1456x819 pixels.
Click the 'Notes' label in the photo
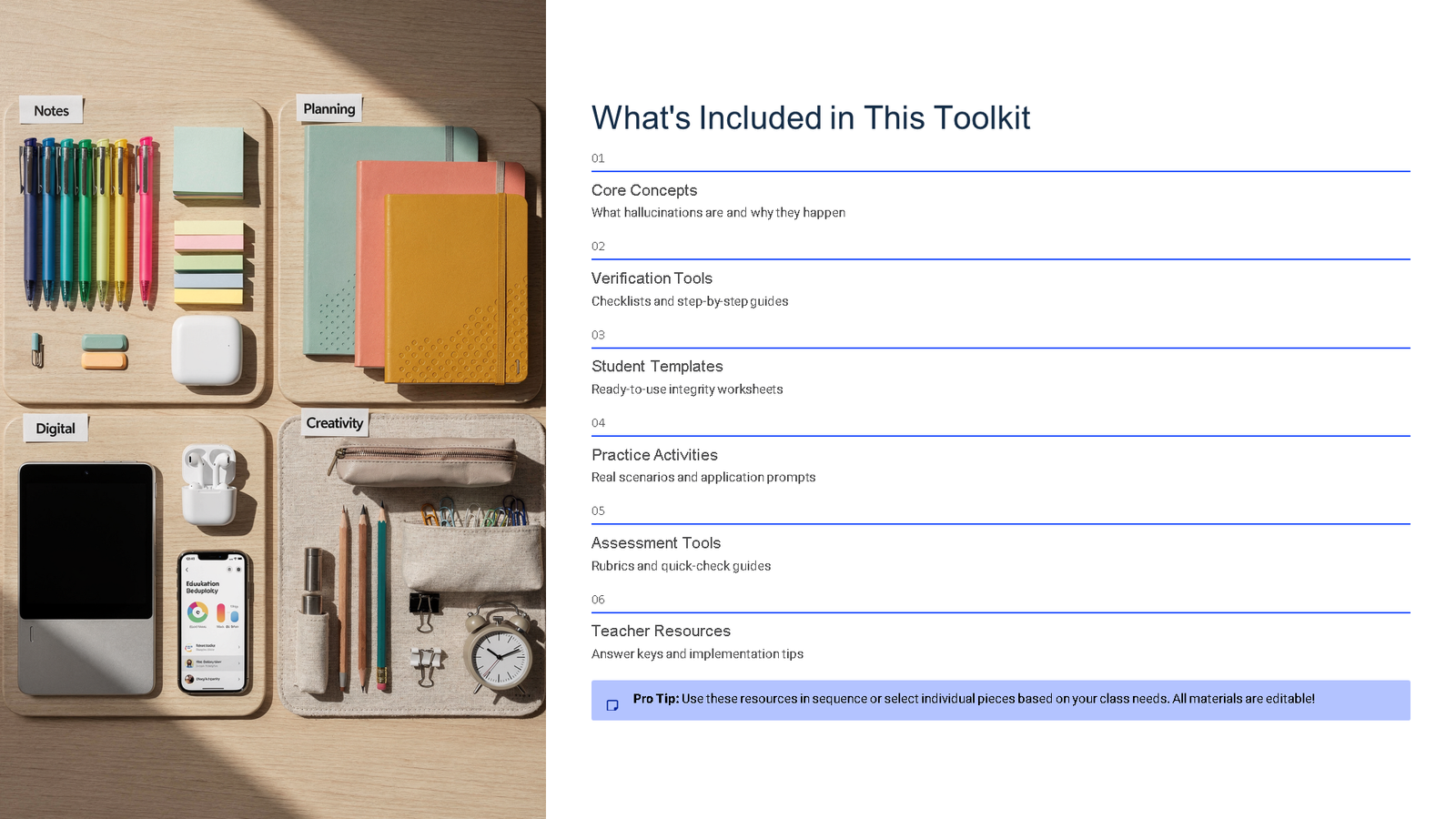[x=52, y=111]
